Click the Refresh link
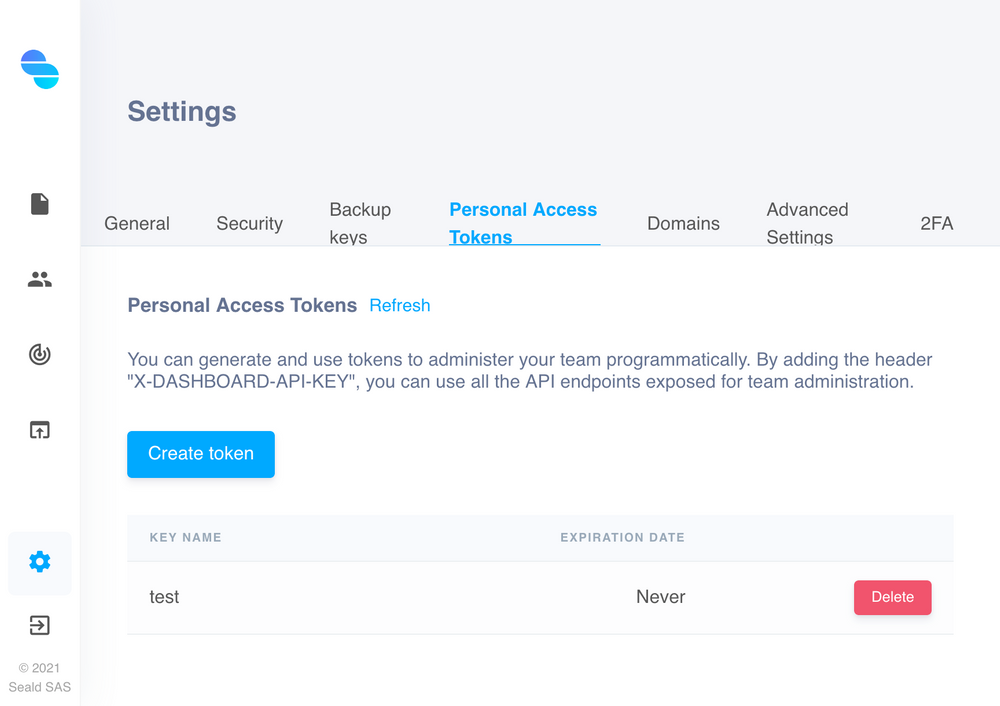The height and width of the screenshot is (706, 1000). point(400,306)
